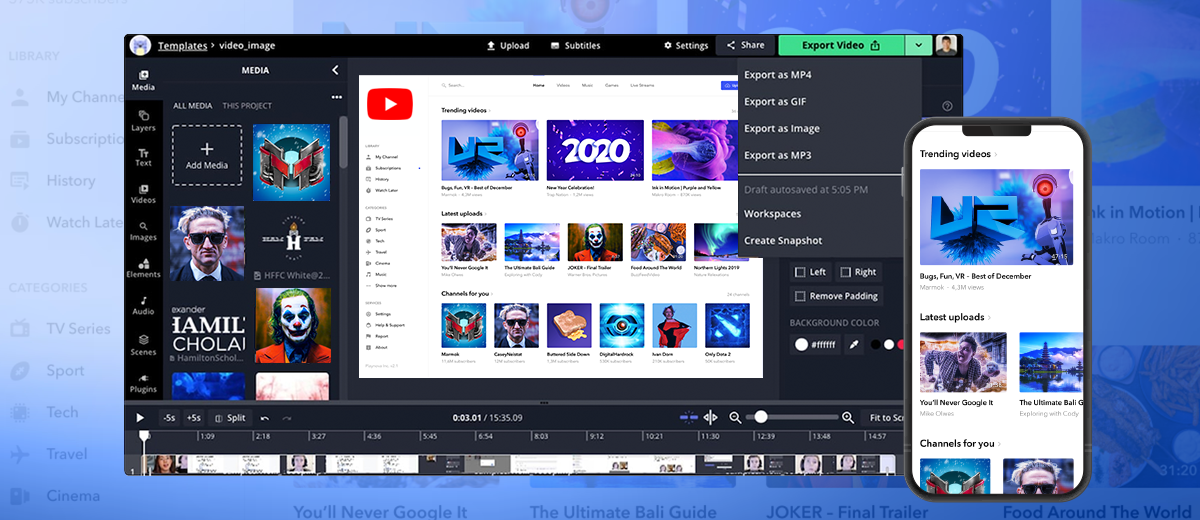Zoom in the timeline with plus magnifier
1200x520 pixels.
click(x=848, y=417)
